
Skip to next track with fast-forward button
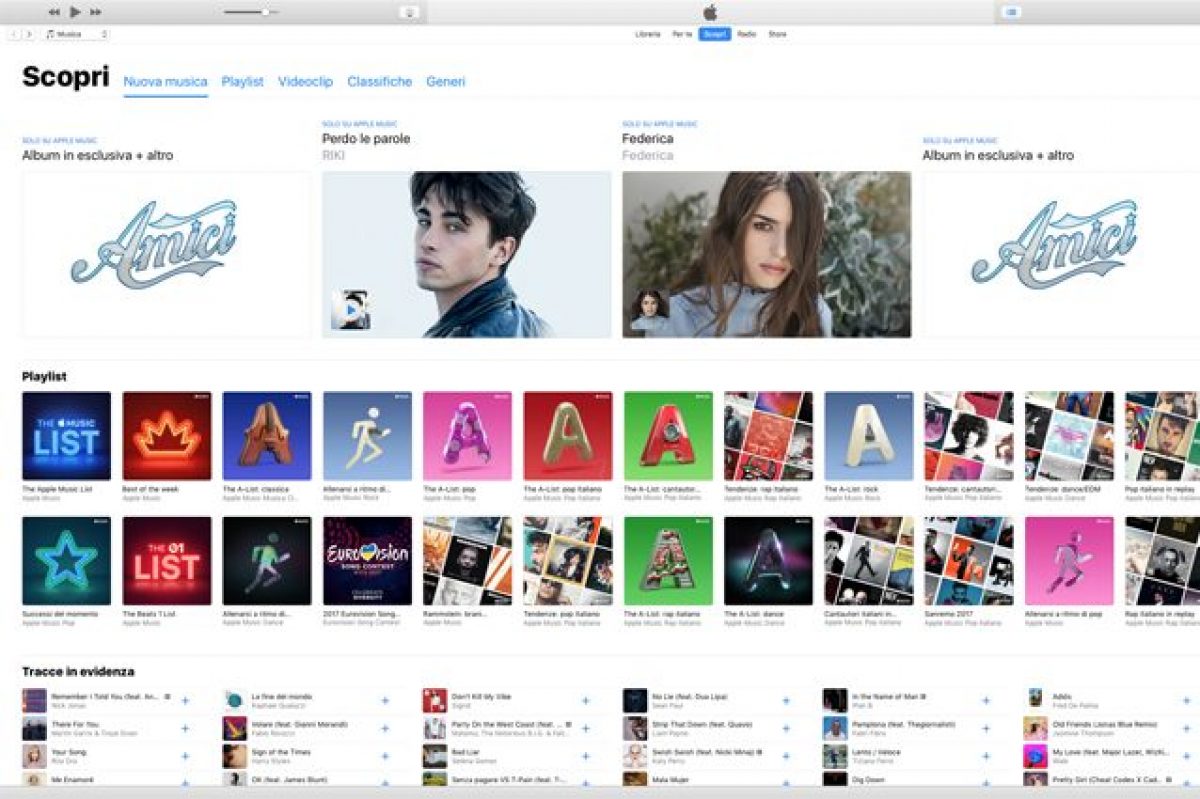tap(96, 12)
